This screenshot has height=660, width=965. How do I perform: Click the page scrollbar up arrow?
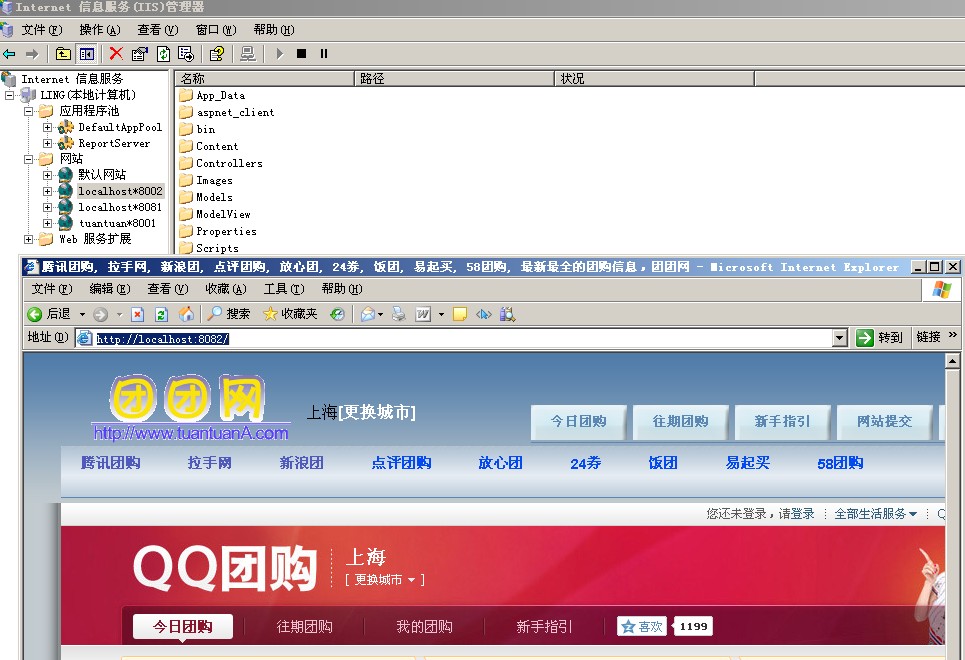pyautogui.click(x=952, y=361)
